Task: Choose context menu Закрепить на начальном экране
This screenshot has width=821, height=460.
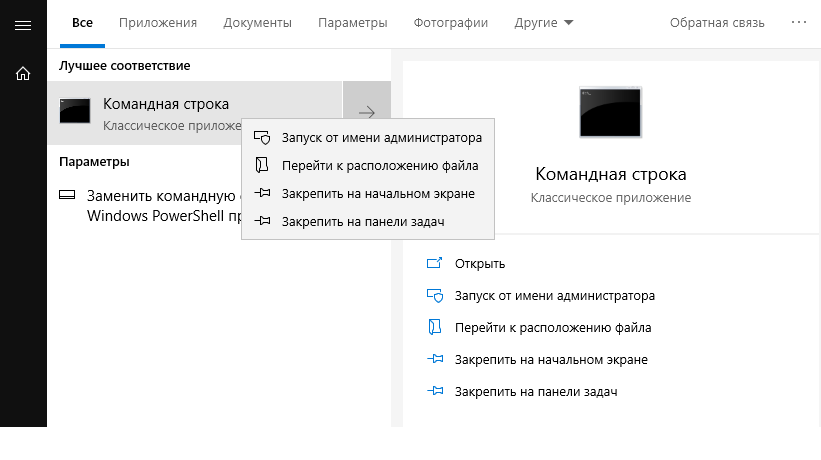Action: click(x=368, y=194)
